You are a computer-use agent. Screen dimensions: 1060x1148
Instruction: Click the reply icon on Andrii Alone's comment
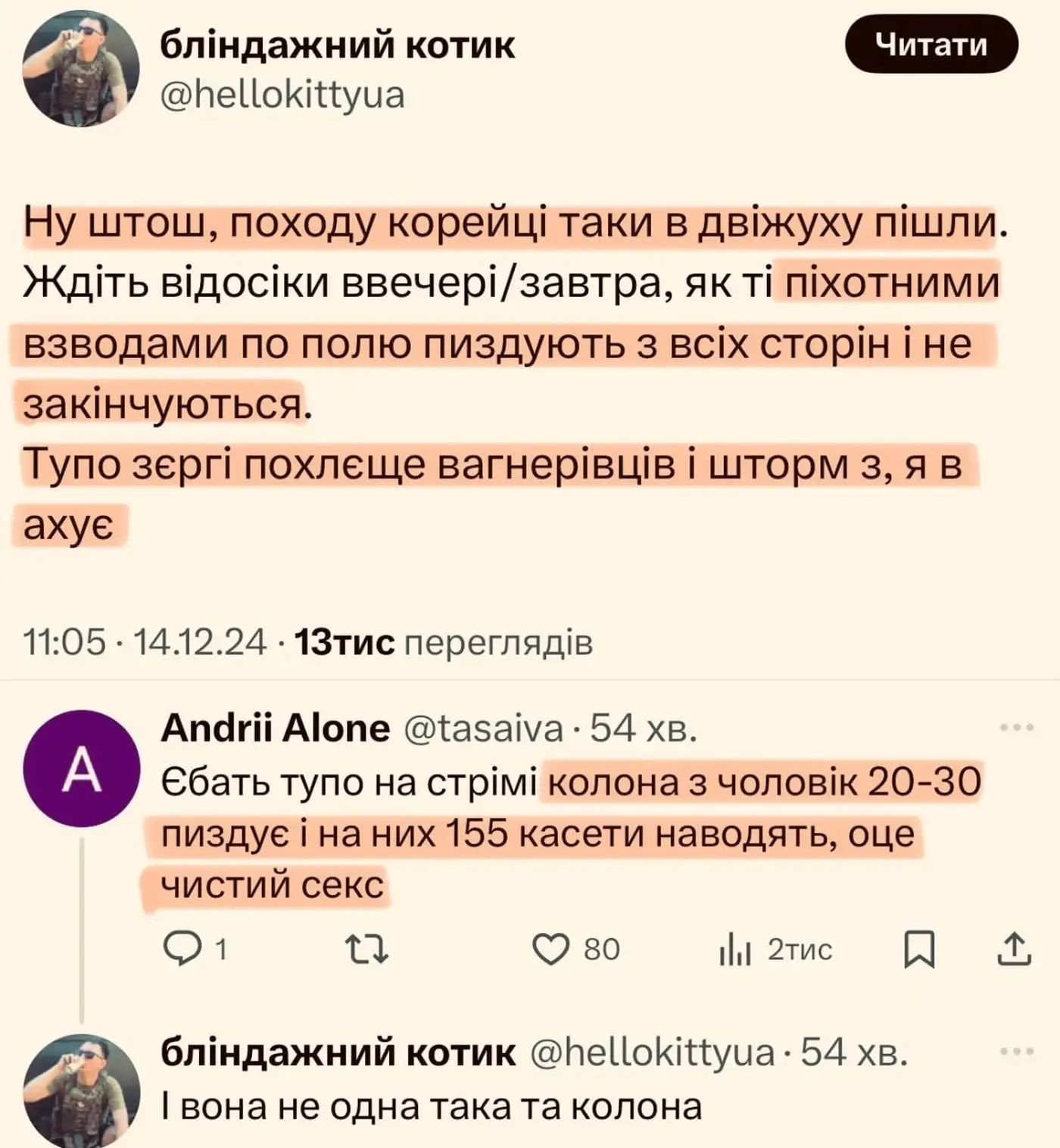pos(179,950)
